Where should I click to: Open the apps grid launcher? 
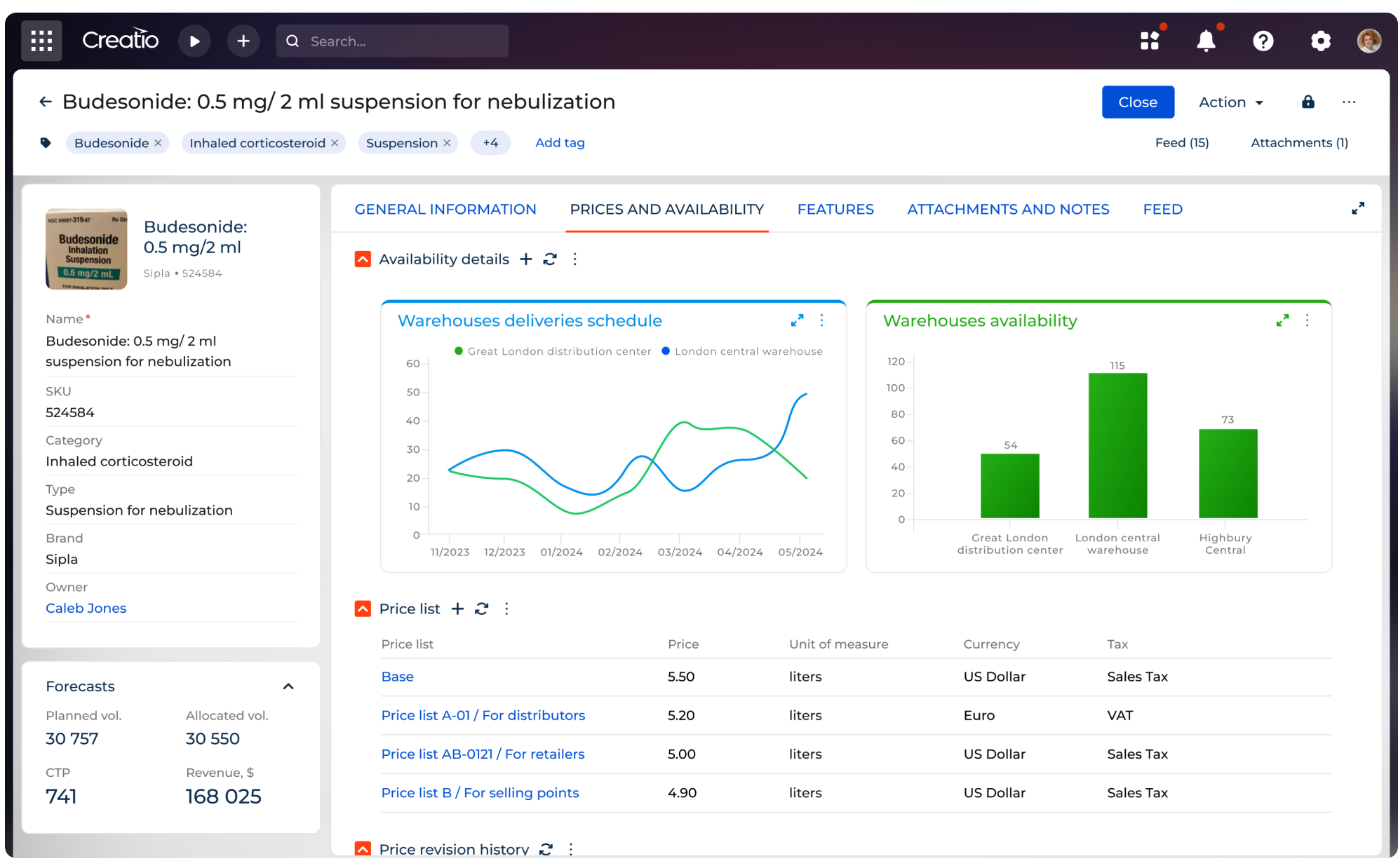(41, 40)
